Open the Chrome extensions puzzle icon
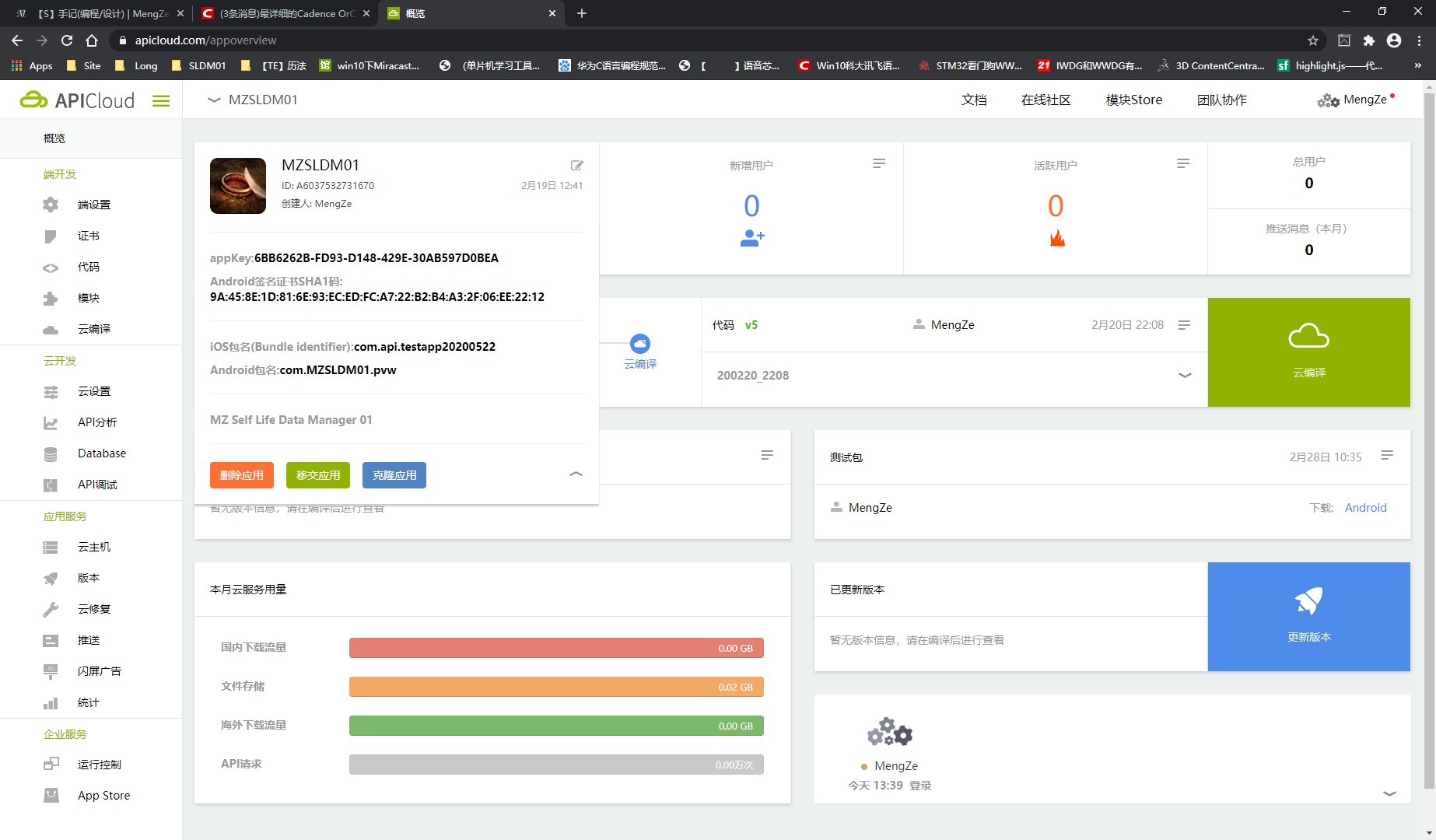The image size is (1436, 840). pyautogui.click(x=1369, y=40)
